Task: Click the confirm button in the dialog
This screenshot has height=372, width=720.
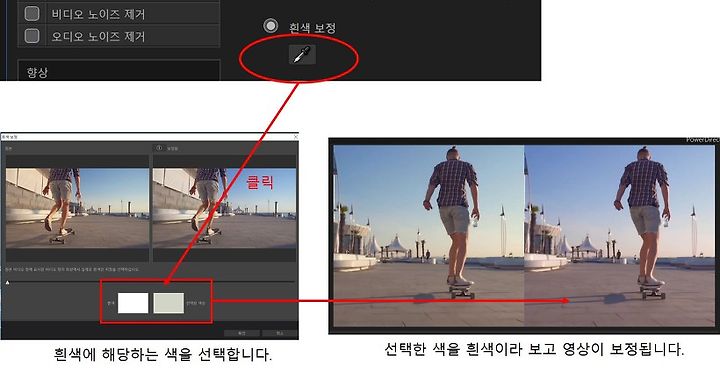Action: click(242, 333)
